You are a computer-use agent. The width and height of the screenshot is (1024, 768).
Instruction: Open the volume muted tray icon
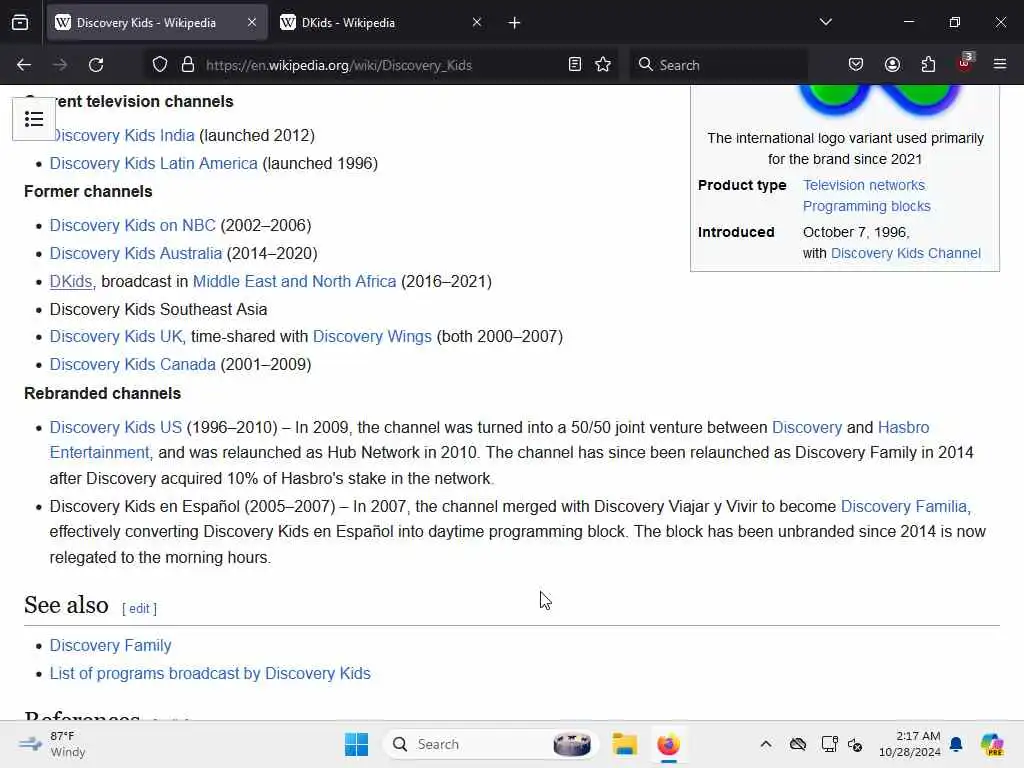(x=855, y=744)
